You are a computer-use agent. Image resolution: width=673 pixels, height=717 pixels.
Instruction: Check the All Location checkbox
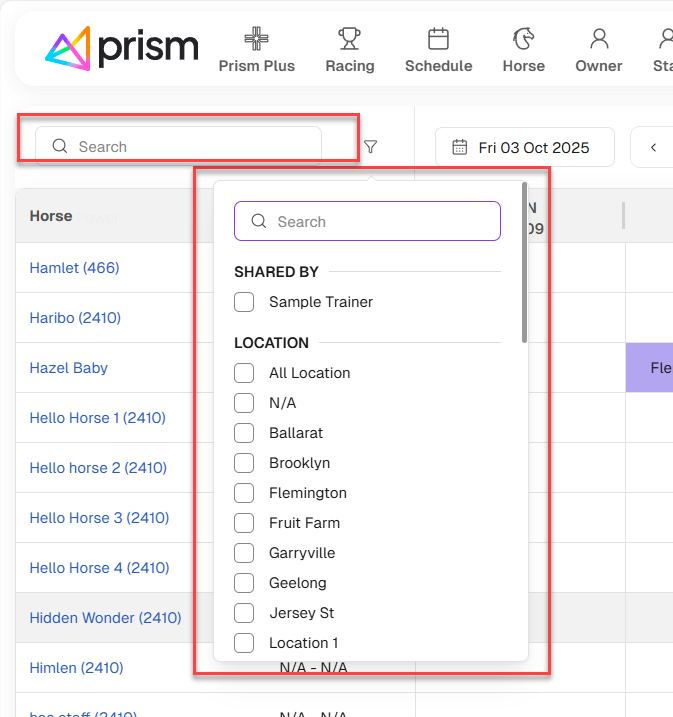(244, 373)
